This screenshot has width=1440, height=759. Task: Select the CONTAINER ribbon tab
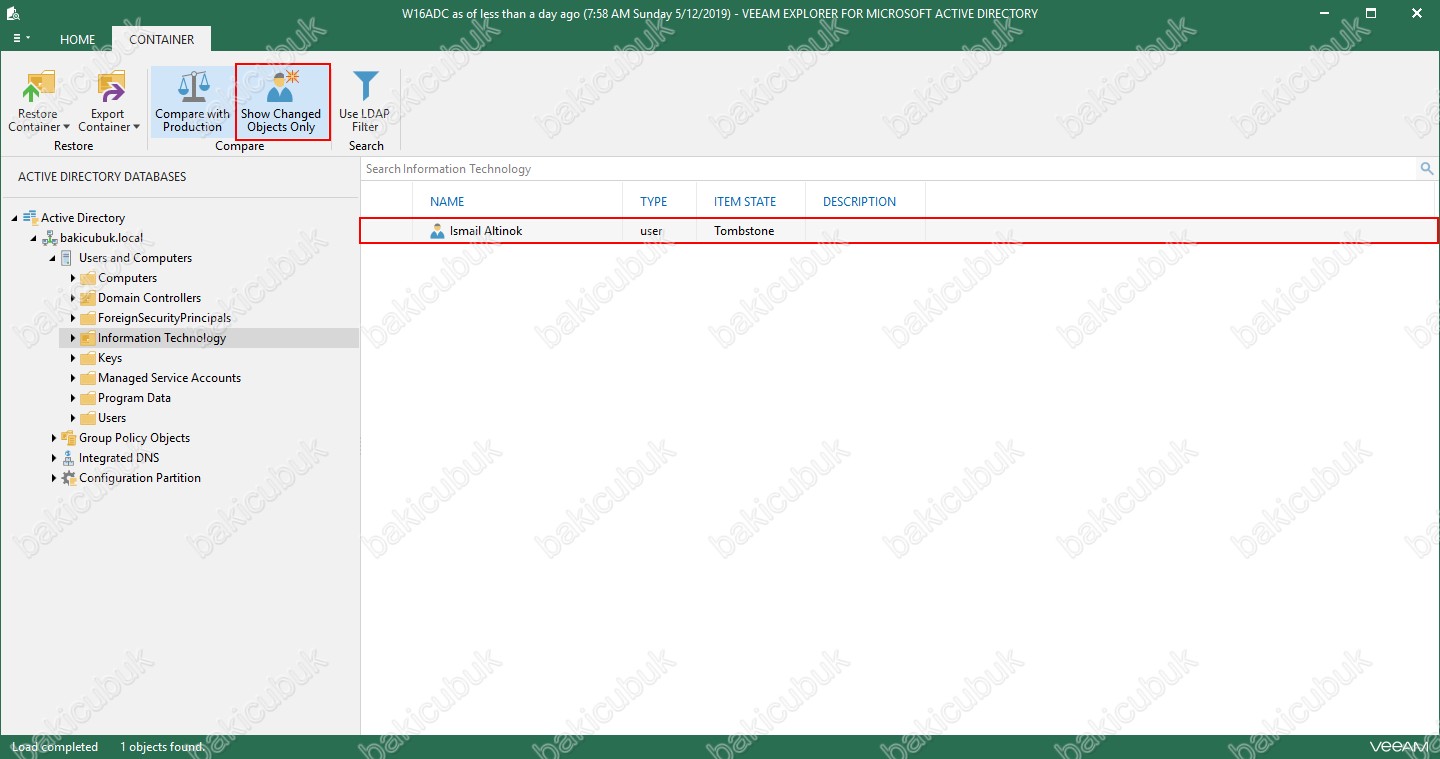[161, 39]
